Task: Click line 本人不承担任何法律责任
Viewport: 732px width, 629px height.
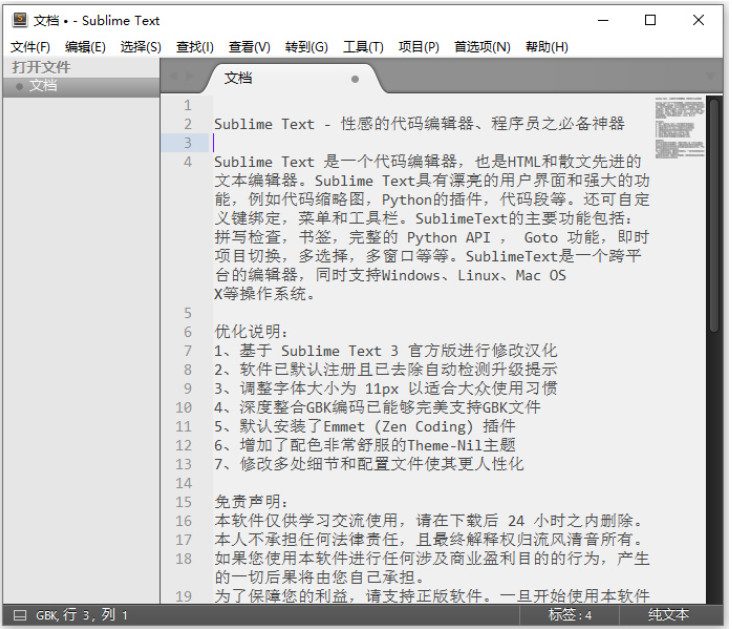Action: (x=429, y=540)
